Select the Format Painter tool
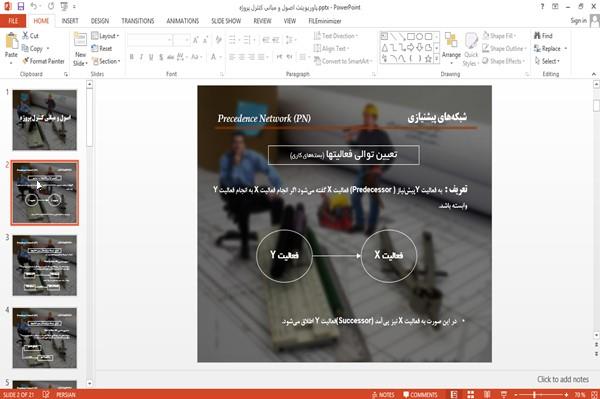 [x=43, y=61]
